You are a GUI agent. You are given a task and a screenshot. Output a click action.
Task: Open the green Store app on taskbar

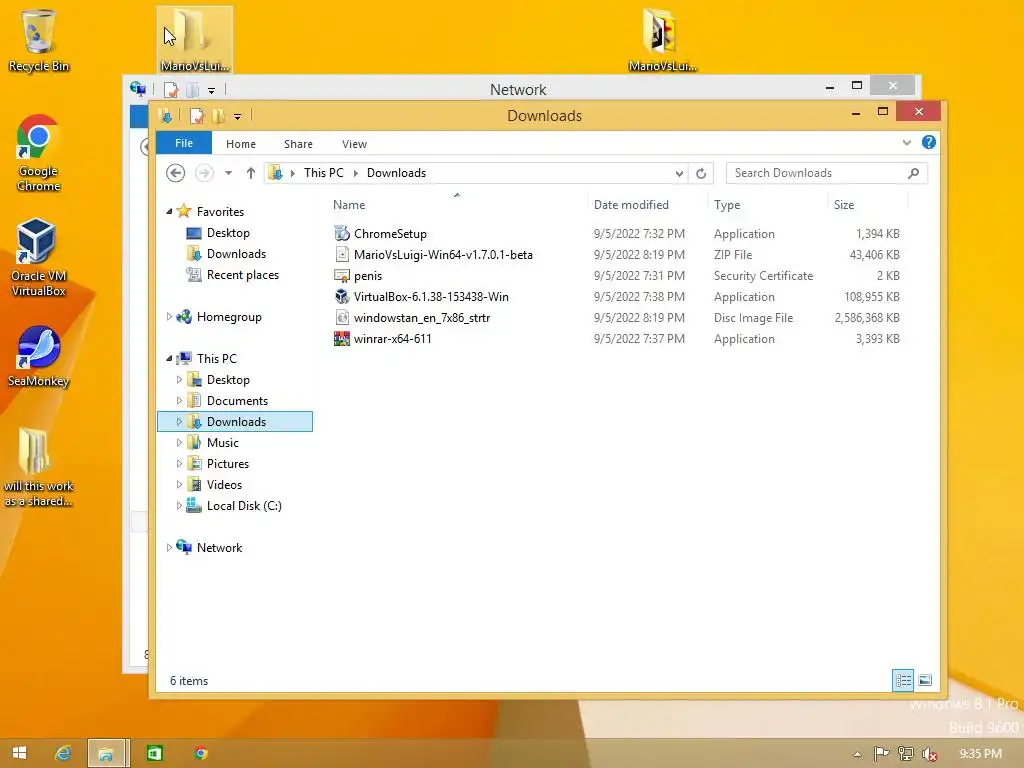(x=155, y=753)
